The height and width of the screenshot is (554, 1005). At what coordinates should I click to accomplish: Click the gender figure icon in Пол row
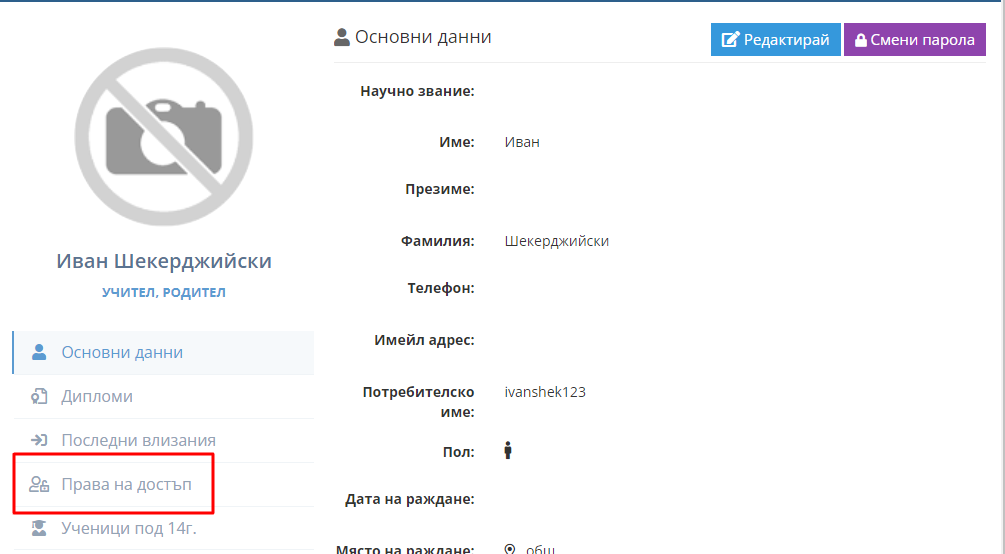508,451
